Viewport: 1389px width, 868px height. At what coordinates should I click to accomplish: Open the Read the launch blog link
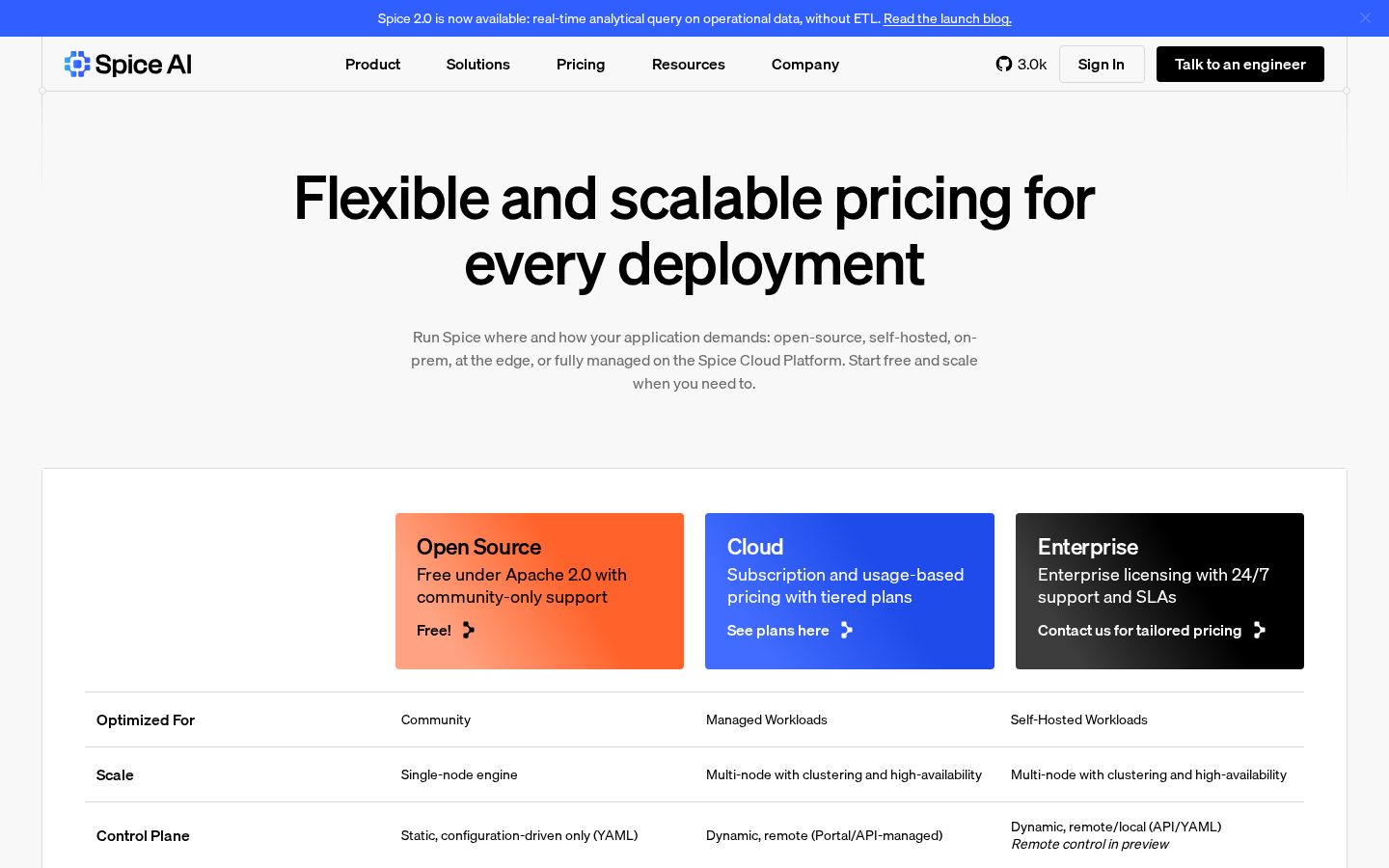[947, 18]
